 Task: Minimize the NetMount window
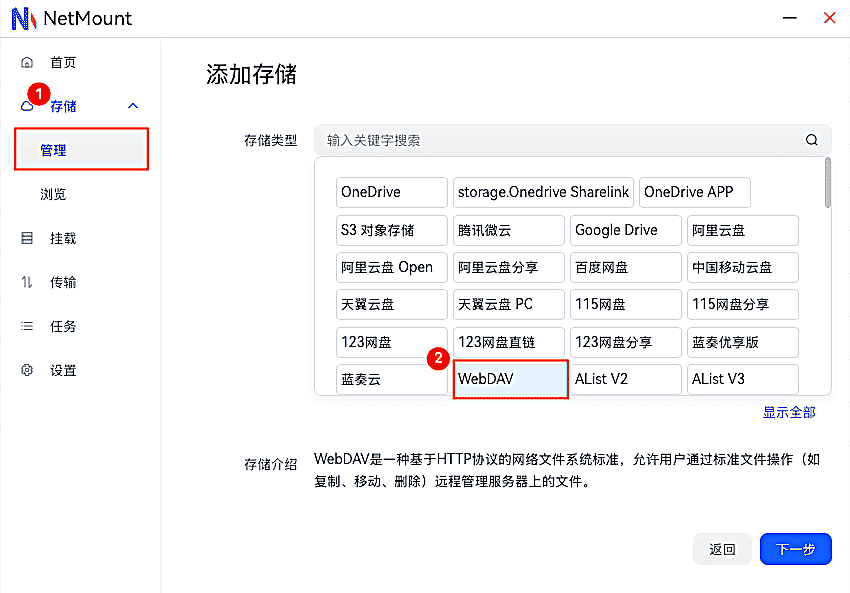790,18
